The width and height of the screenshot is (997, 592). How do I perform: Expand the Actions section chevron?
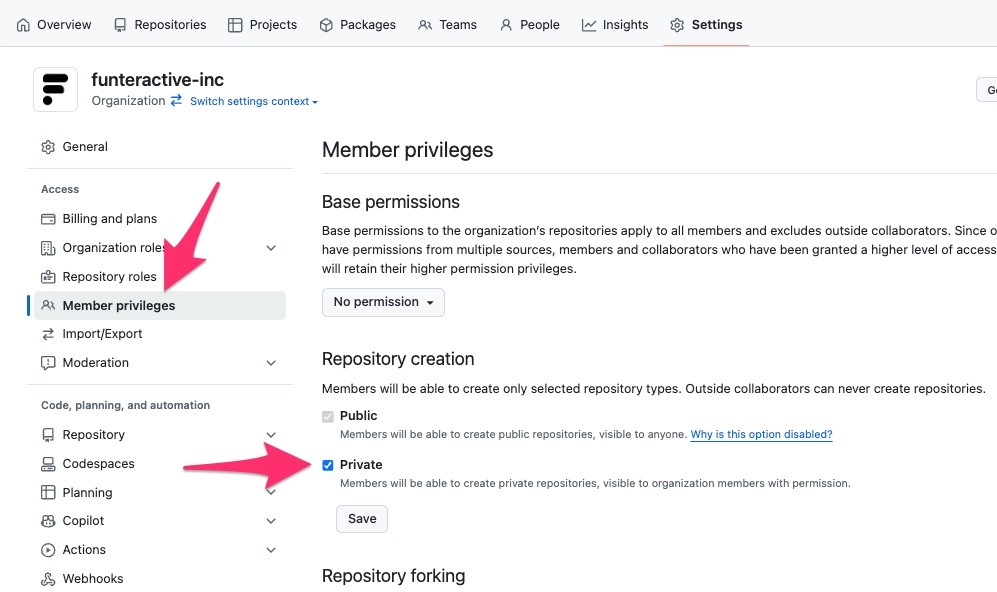pos(271,550)
